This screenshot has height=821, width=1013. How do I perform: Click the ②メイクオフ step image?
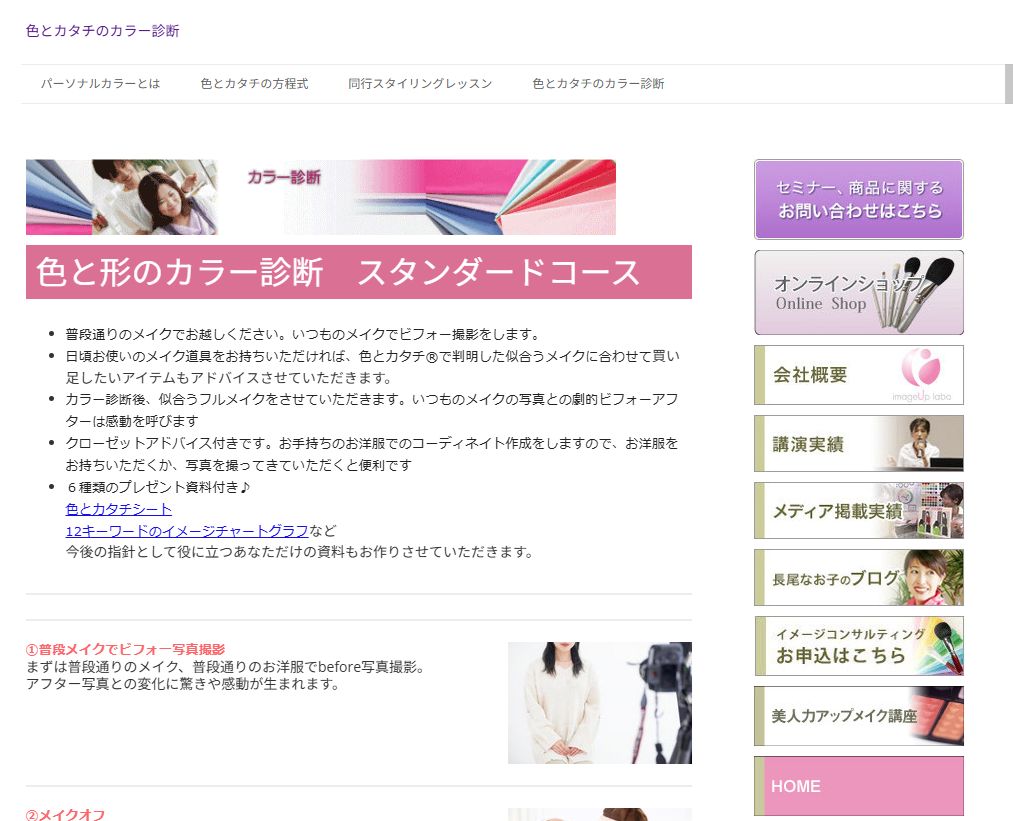pyautogui.click(x=599, y=814)
